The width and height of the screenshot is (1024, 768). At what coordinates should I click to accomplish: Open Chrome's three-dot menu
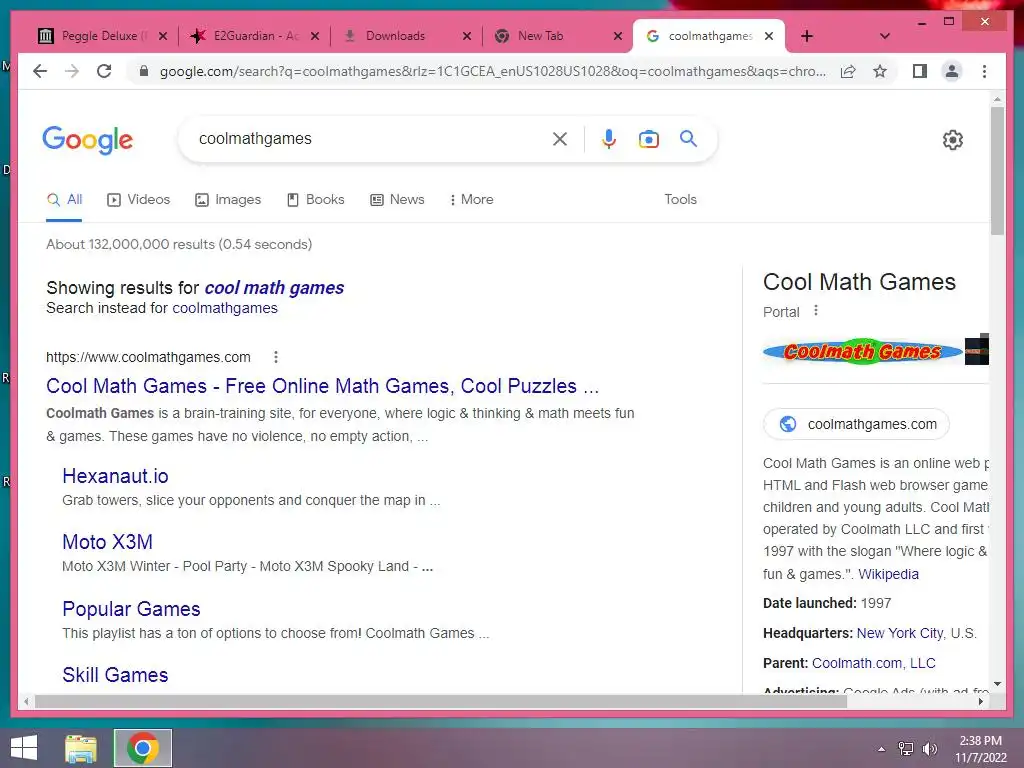[984, 71]
